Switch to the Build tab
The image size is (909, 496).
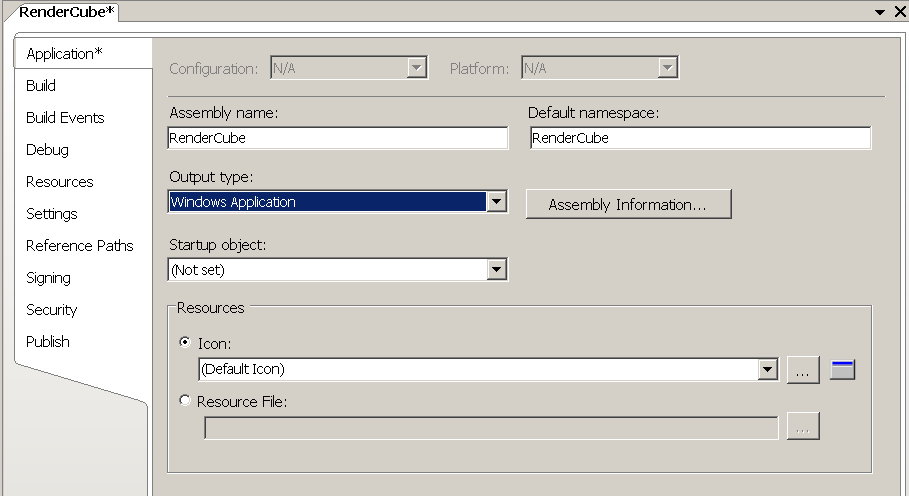point(41,86)
